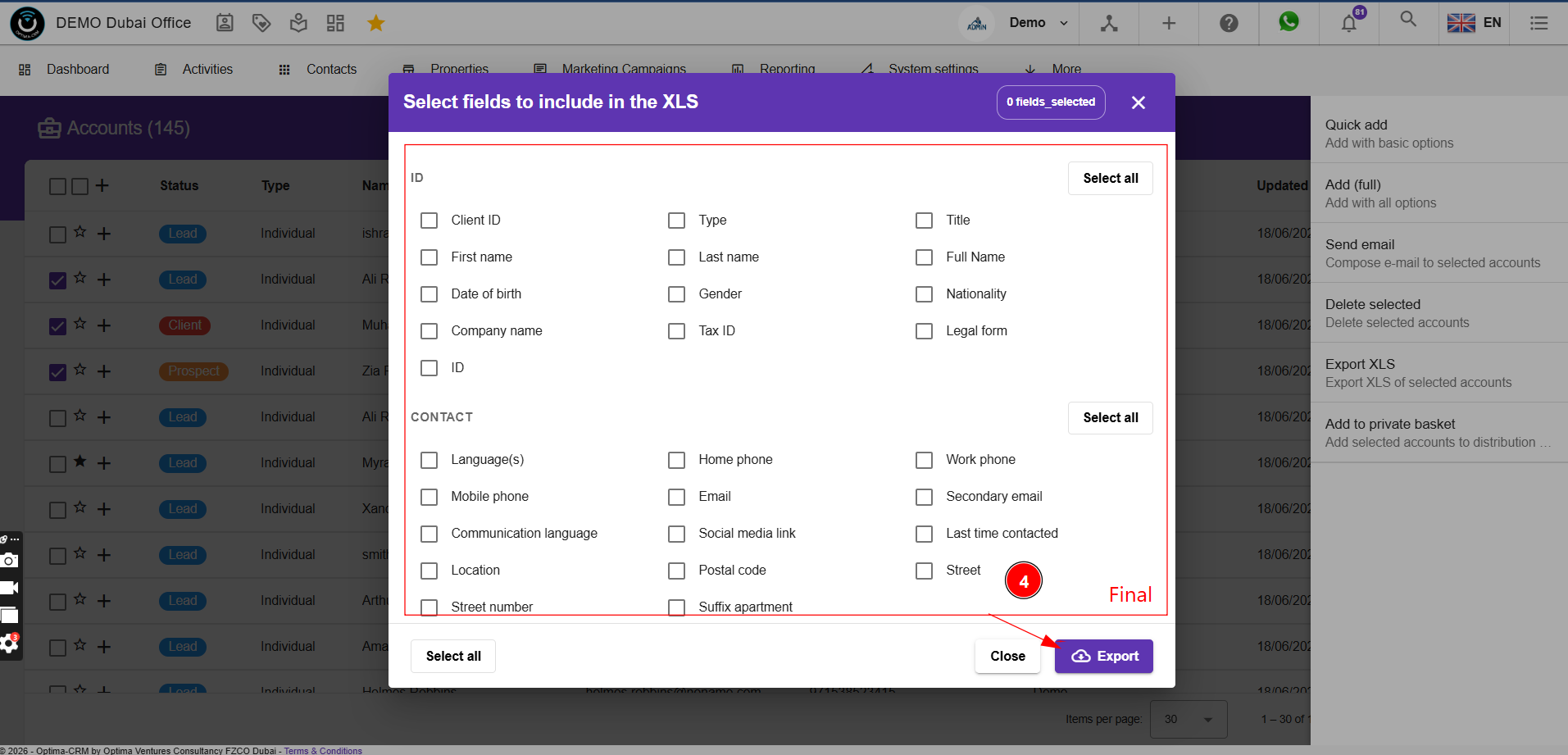The image size is (1568, 755).
Task: Open the WhatsApp icon in the header
Action: pos(1288,21)
